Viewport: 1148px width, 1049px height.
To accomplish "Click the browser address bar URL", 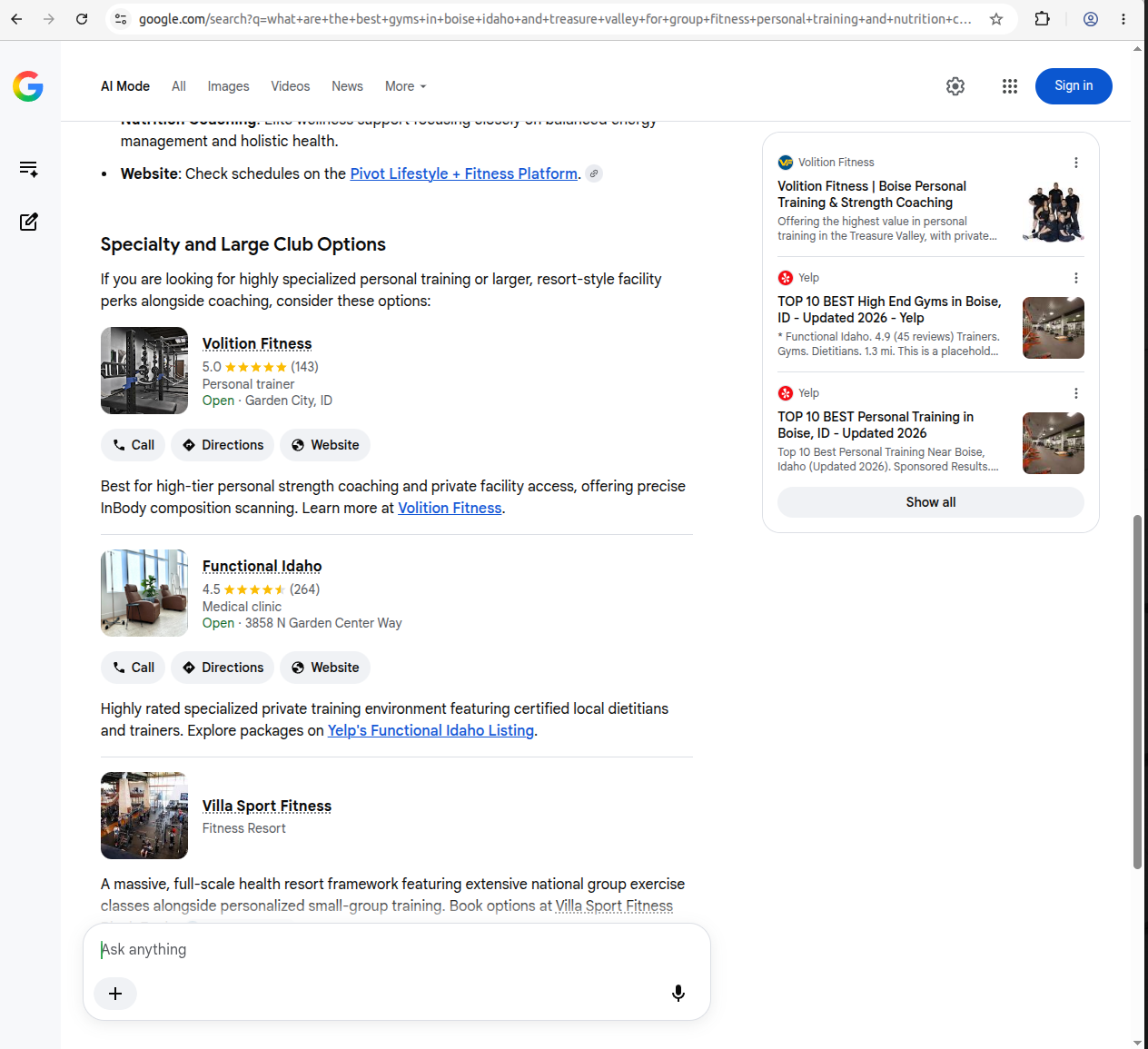I will point(554,18).
